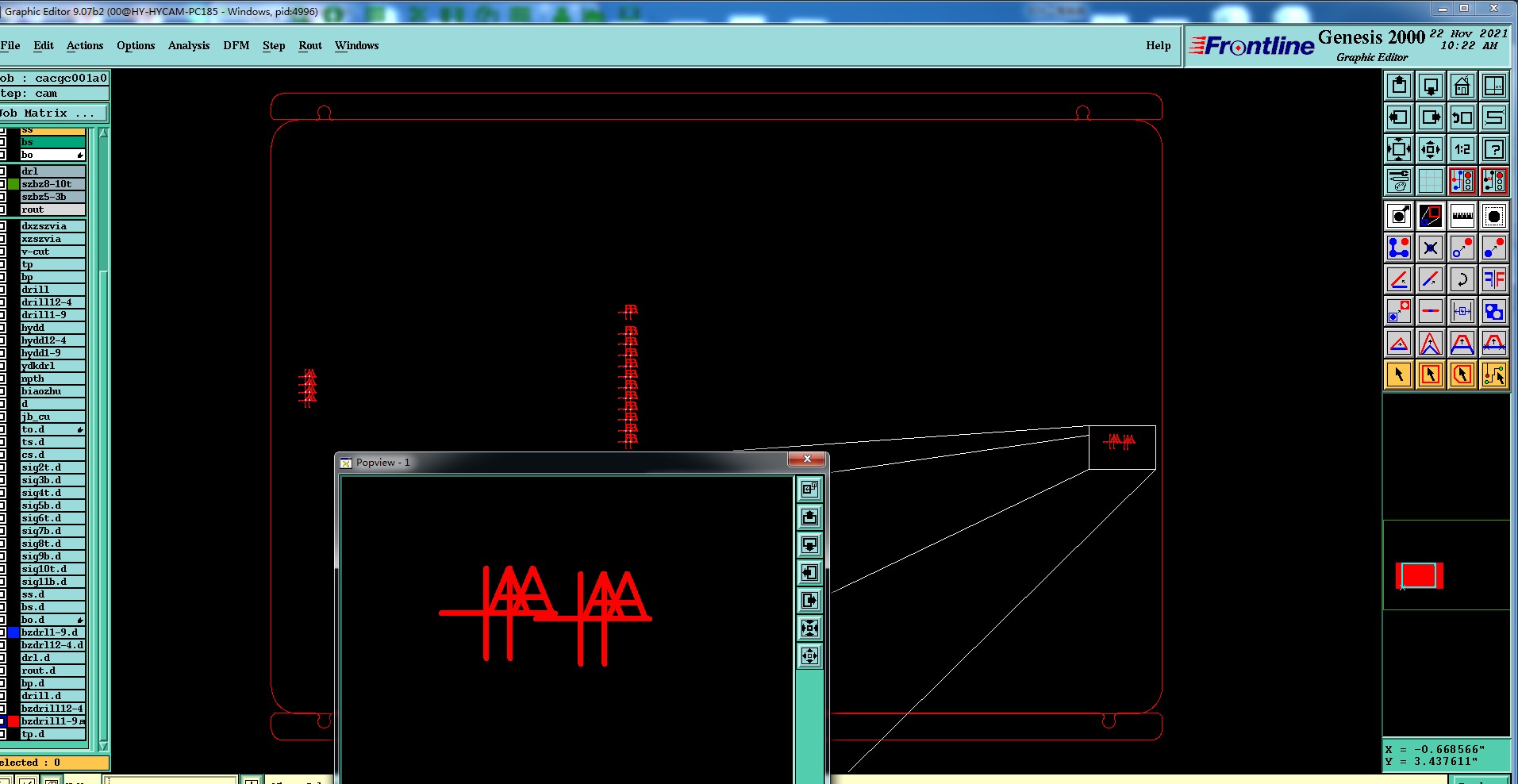Viewport: 1518px width, 784px height.
Task: Tick the checkbox for the drl layer
Action: 2,171
